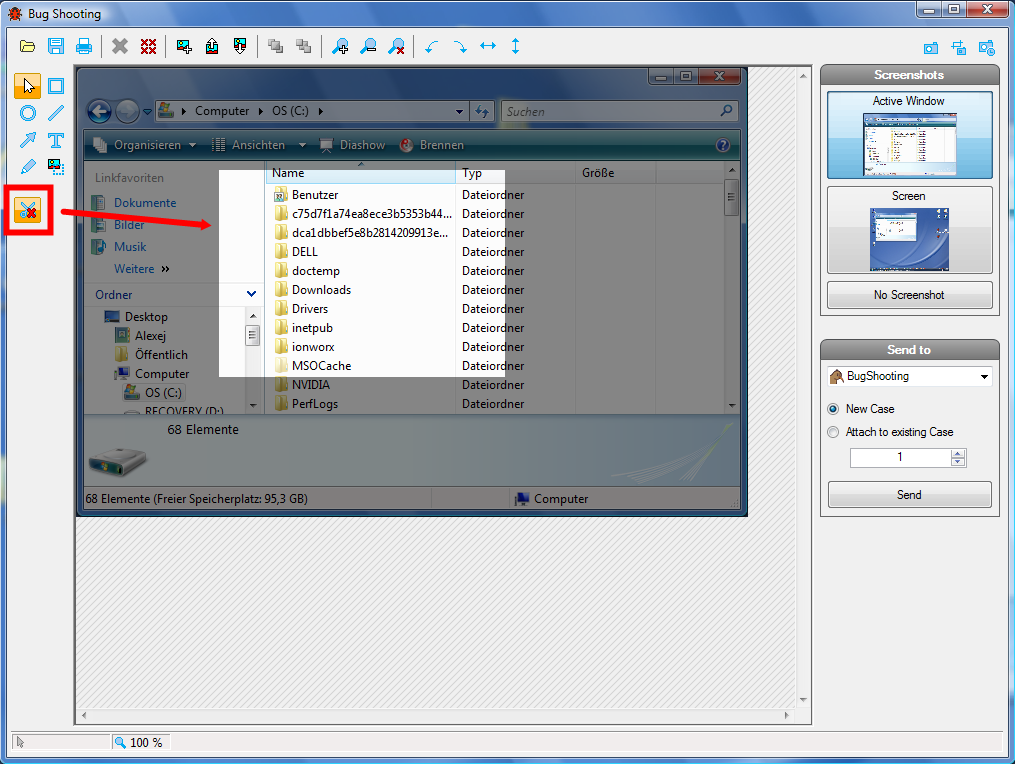Select the New Case radio button
Image resolution: width=1015 pixels, height=764 pixels.
(833, 409)
